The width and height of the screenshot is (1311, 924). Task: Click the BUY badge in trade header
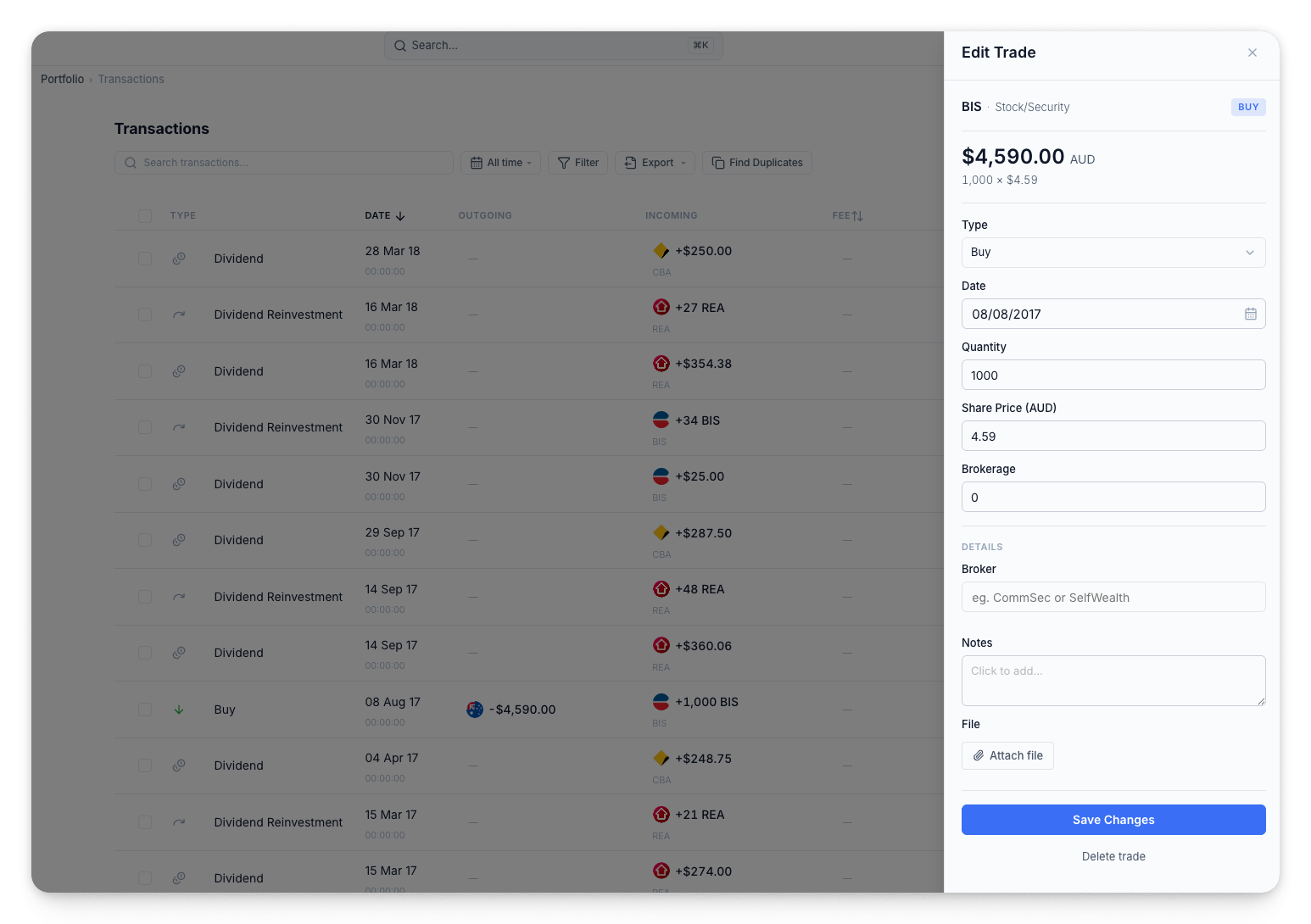pos(1248,107)
